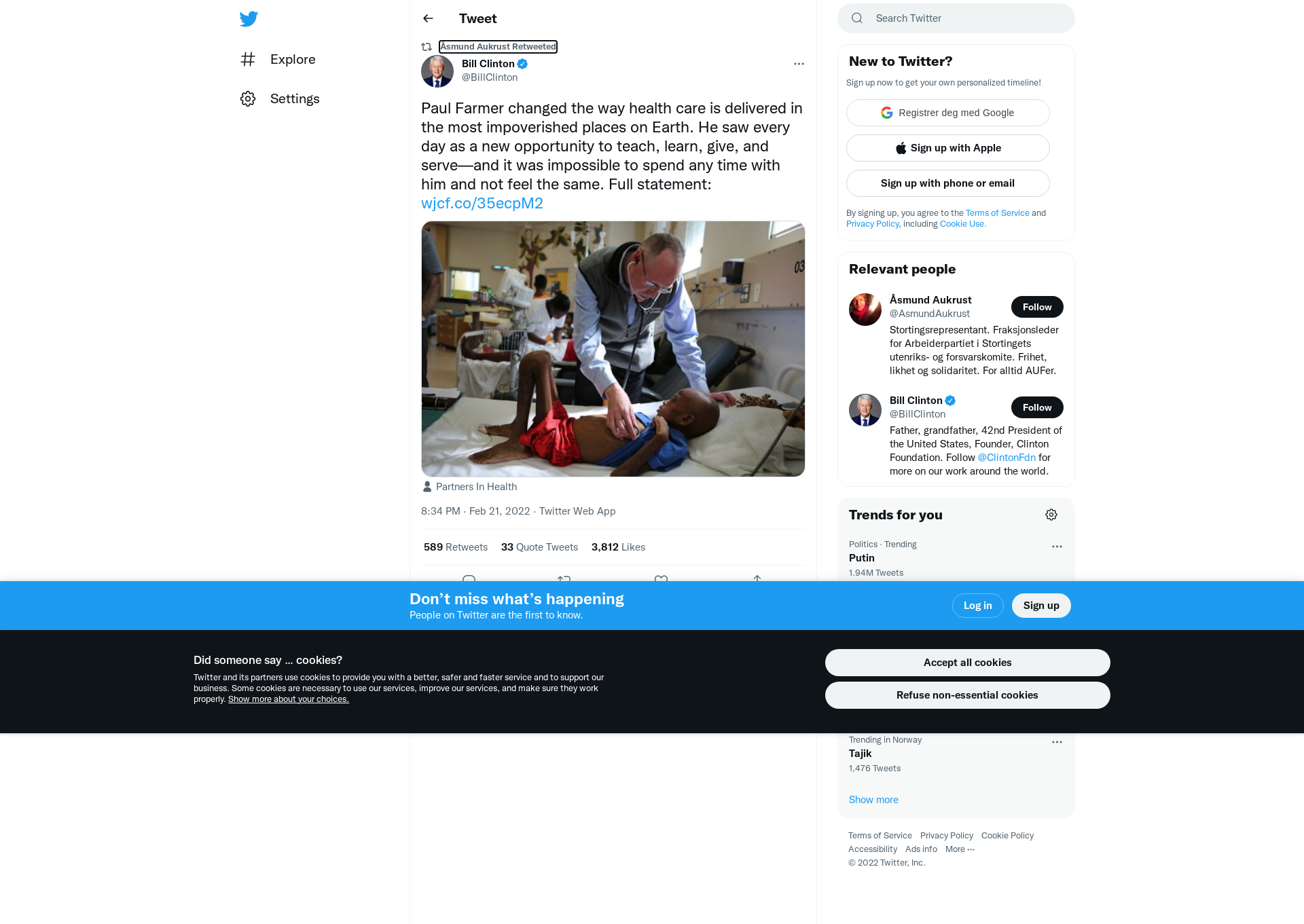Open the wjcf.co/35ecpM2 link

pyautogui.click(x=482, y=204)
